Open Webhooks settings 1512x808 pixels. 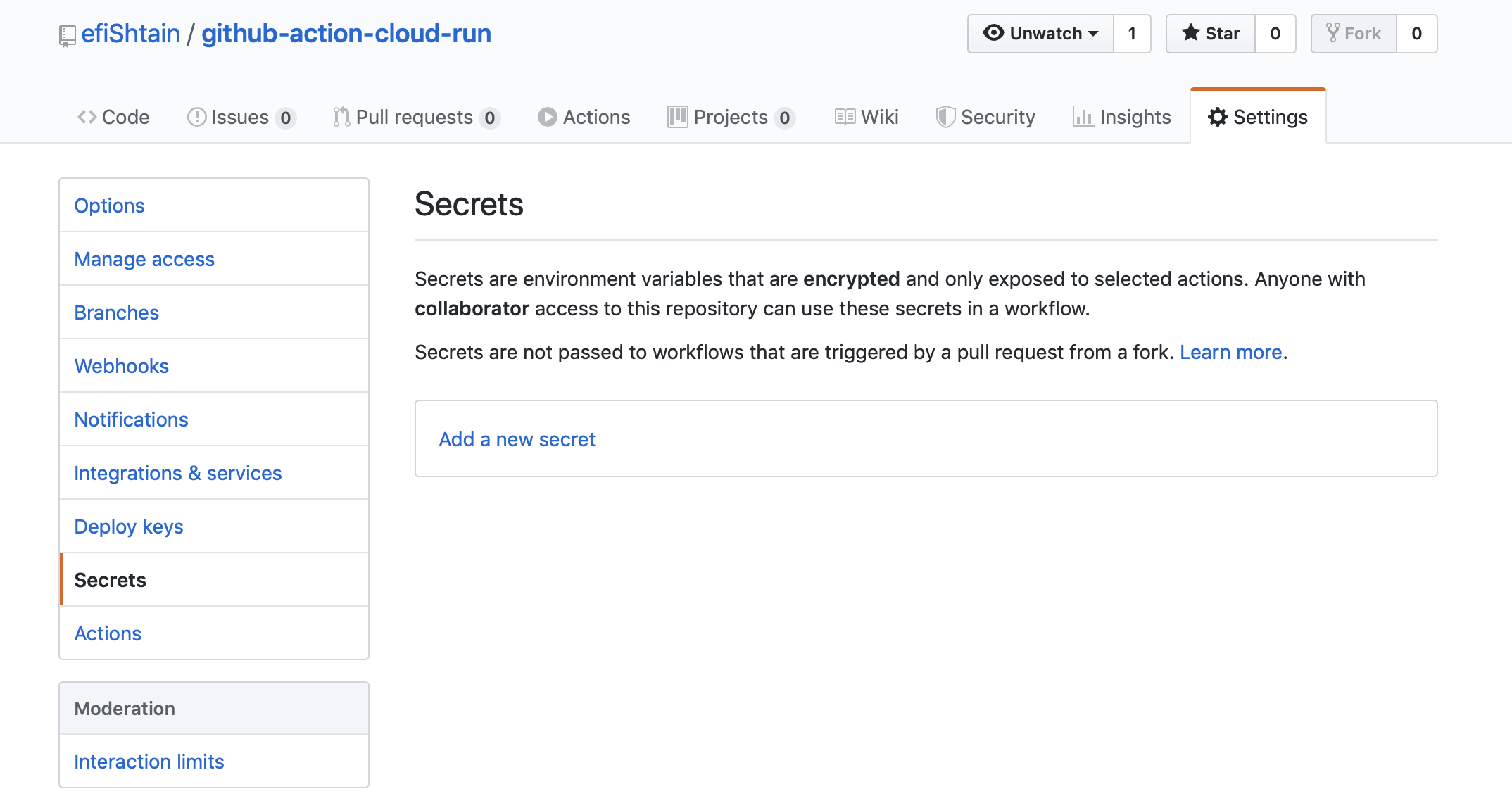coord(214,366)
